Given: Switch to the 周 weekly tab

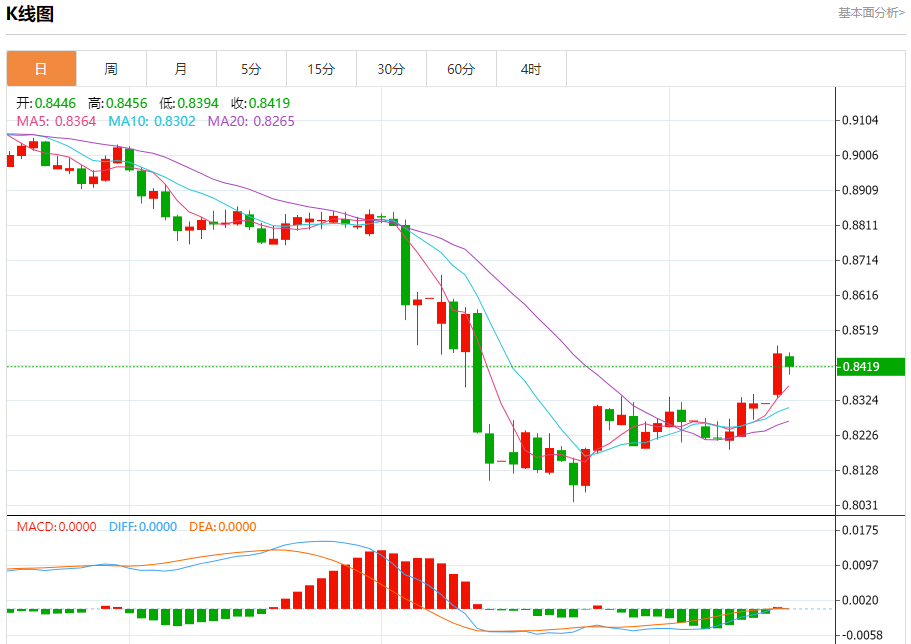Looking at the screenshot, I should click(111, 69).
